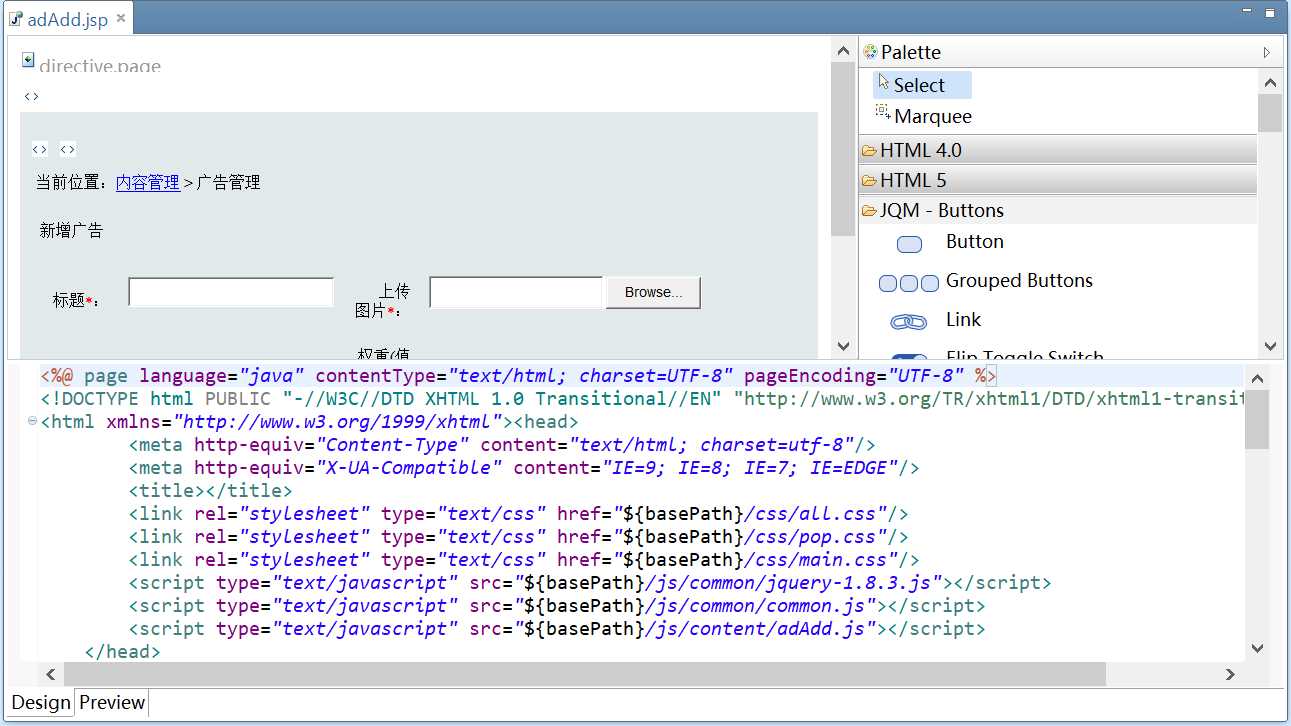The image size is (1291, 726).
Task: Select the adAdd.jsp editor tab
Action: [66, 19]
